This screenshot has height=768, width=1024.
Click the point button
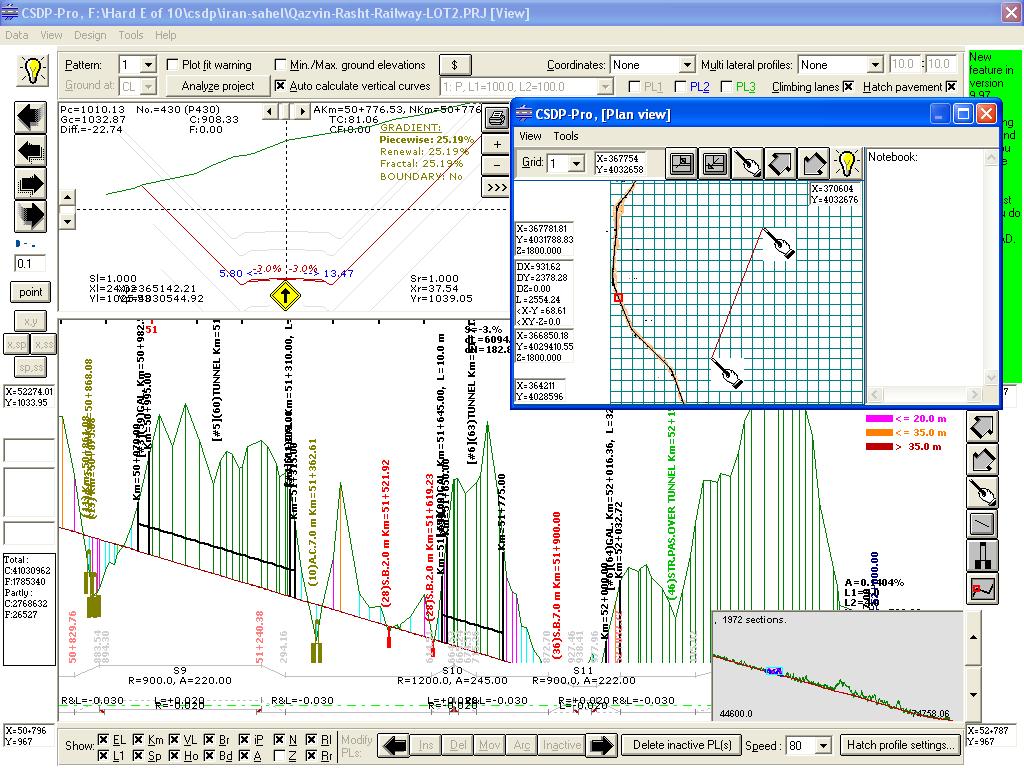pos(30,292)
